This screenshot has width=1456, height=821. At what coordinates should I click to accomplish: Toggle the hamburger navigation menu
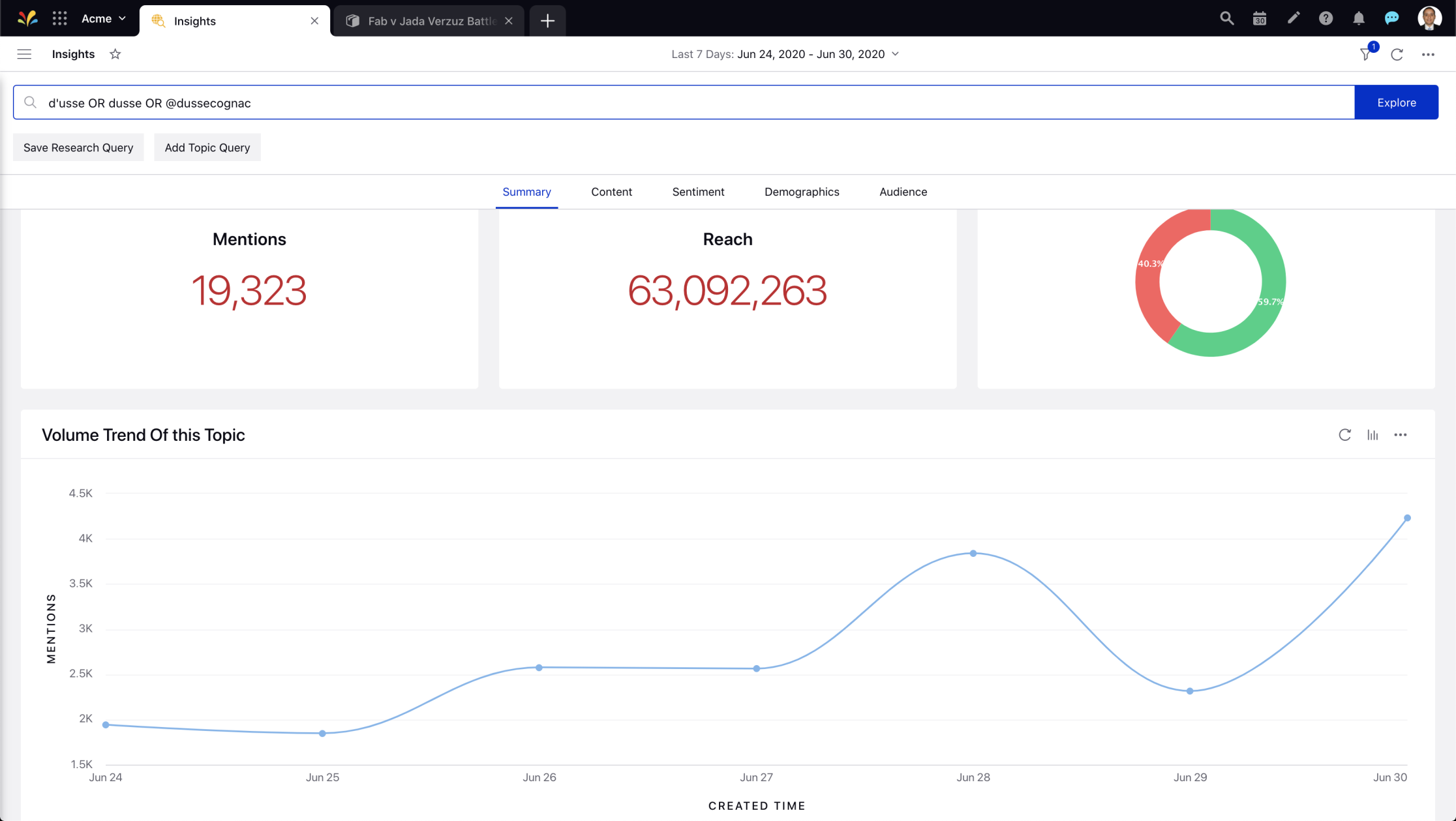[x=24, y=54]
